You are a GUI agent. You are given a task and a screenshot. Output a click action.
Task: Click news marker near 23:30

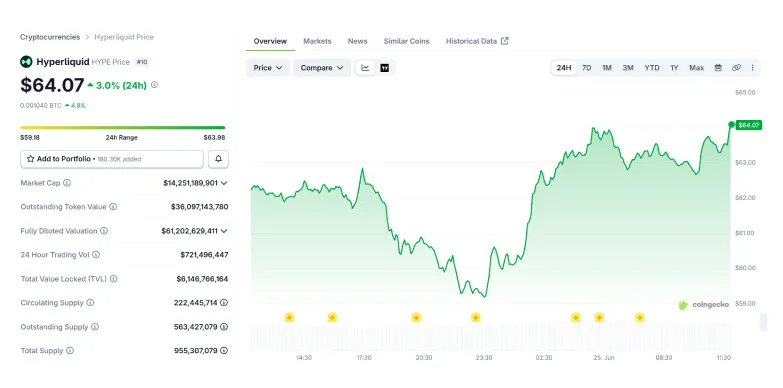click(x=475, y=317)
